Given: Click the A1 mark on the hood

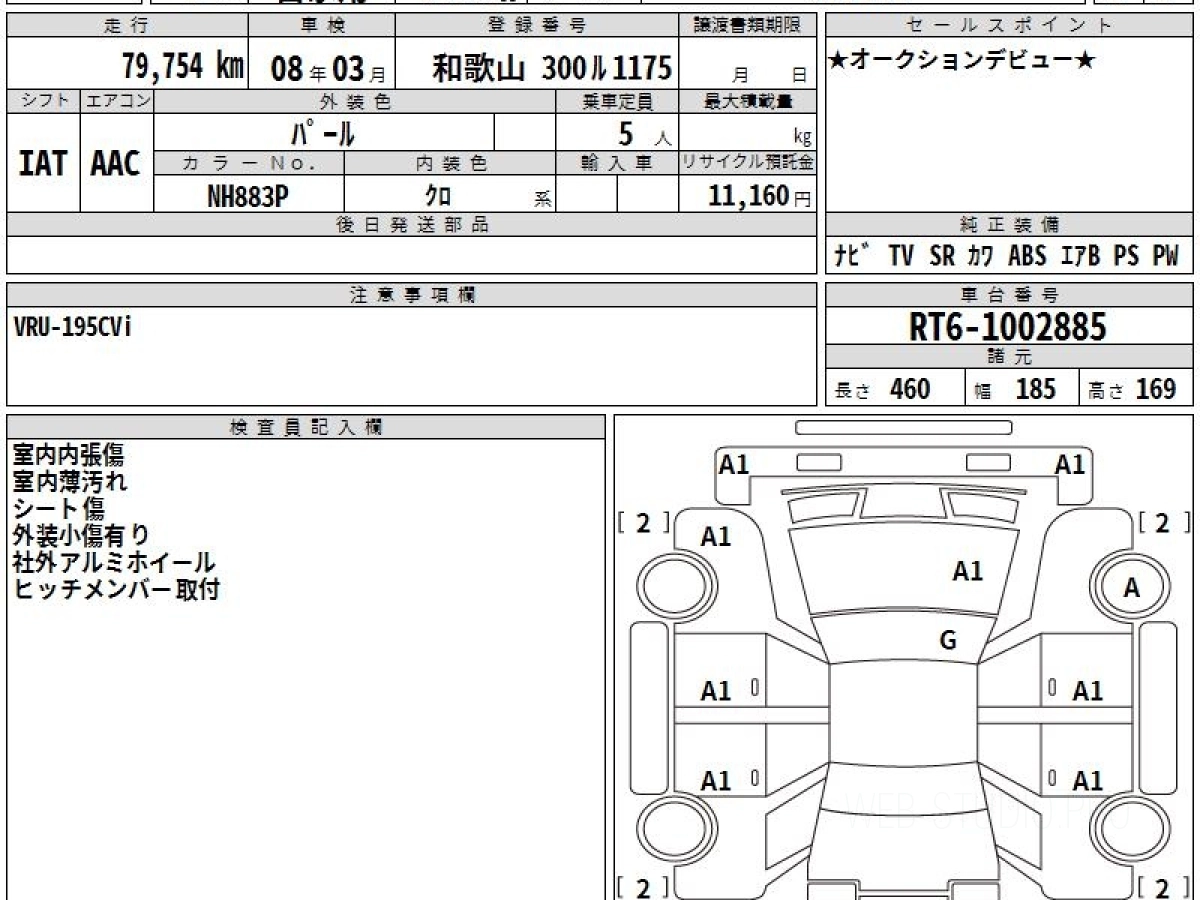Looking at the screenshot, I should click(967, 571).
